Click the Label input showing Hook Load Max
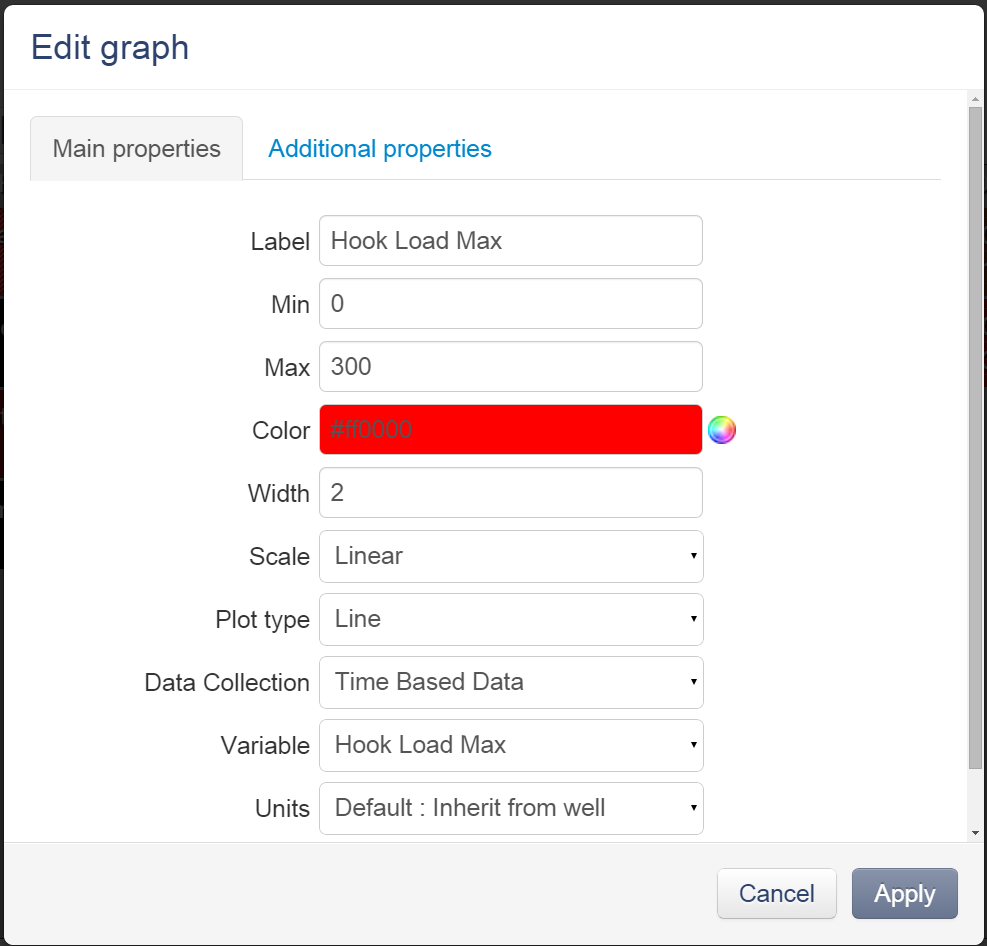987x946 pixels. pos(510,240)
